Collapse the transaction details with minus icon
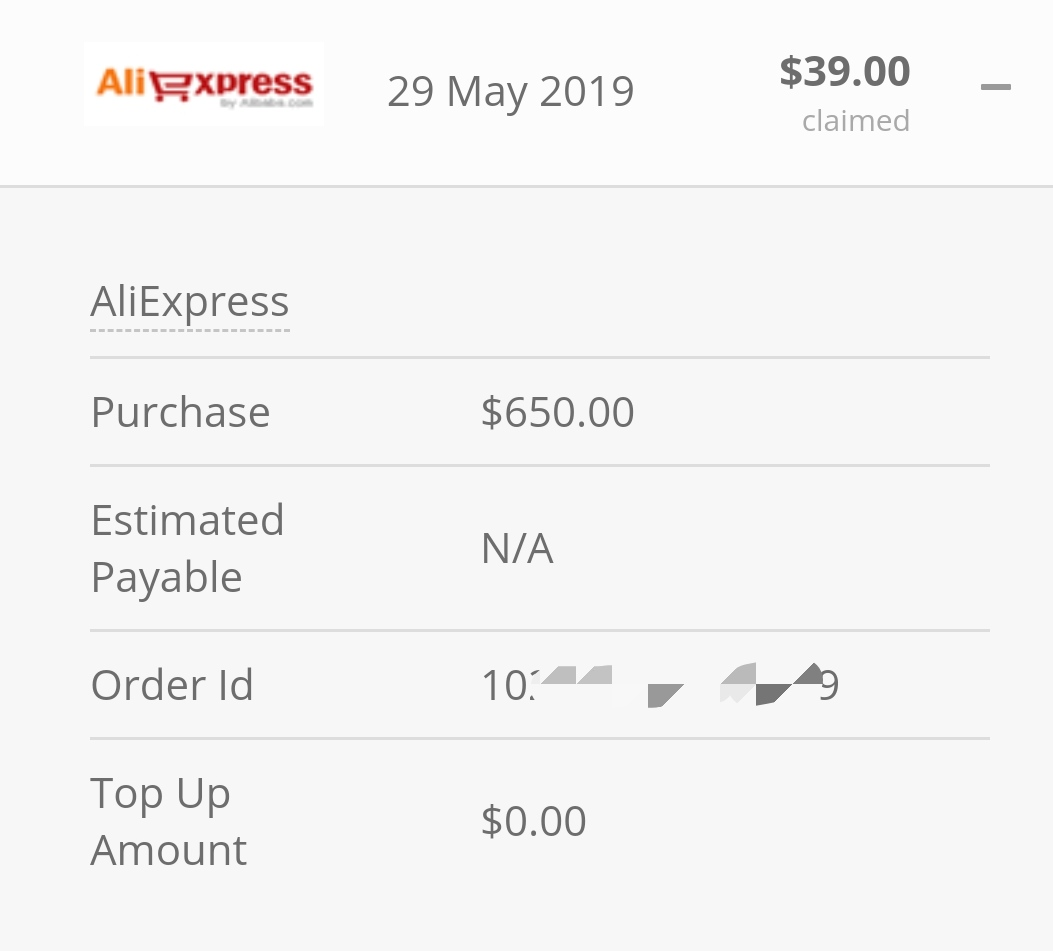The width and height of the screenshot is (1053, 951). pos(995,87)
